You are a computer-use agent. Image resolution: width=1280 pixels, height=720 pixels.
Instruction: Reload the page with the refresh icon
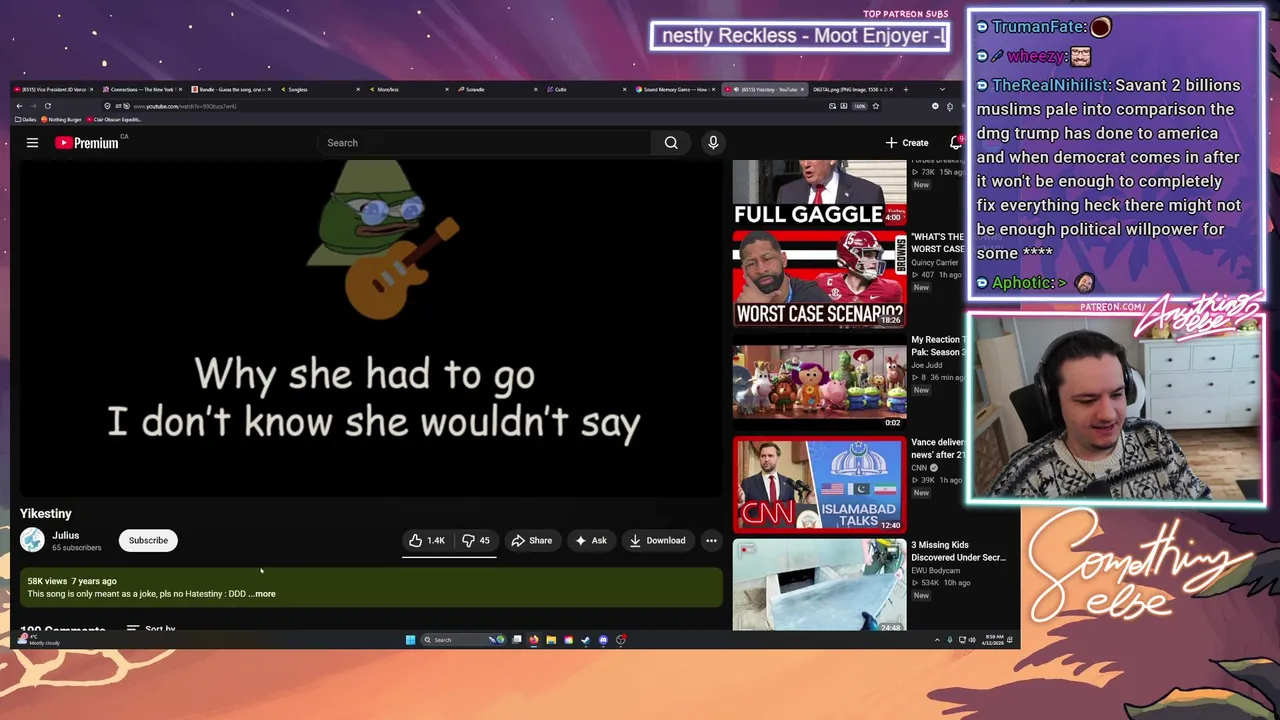coord(47,106)
